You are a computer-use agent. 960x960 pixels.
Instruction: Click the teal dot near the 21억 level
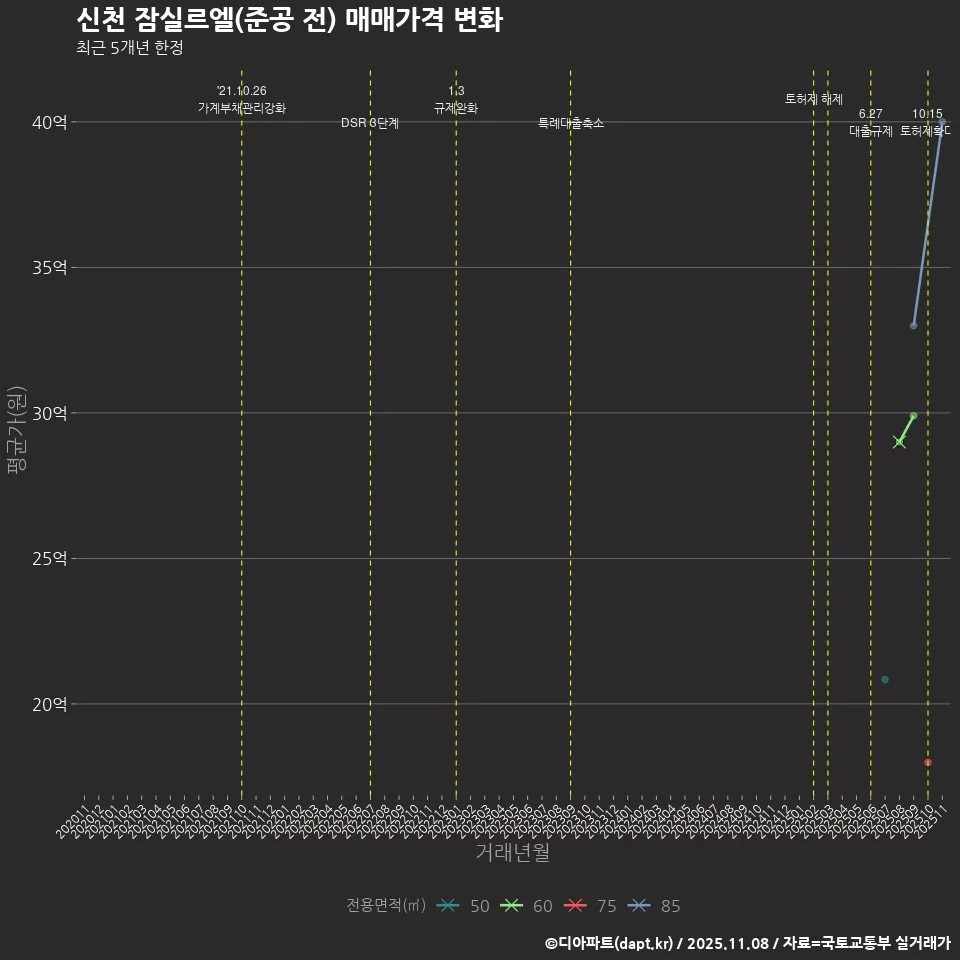tap(884, 680)
